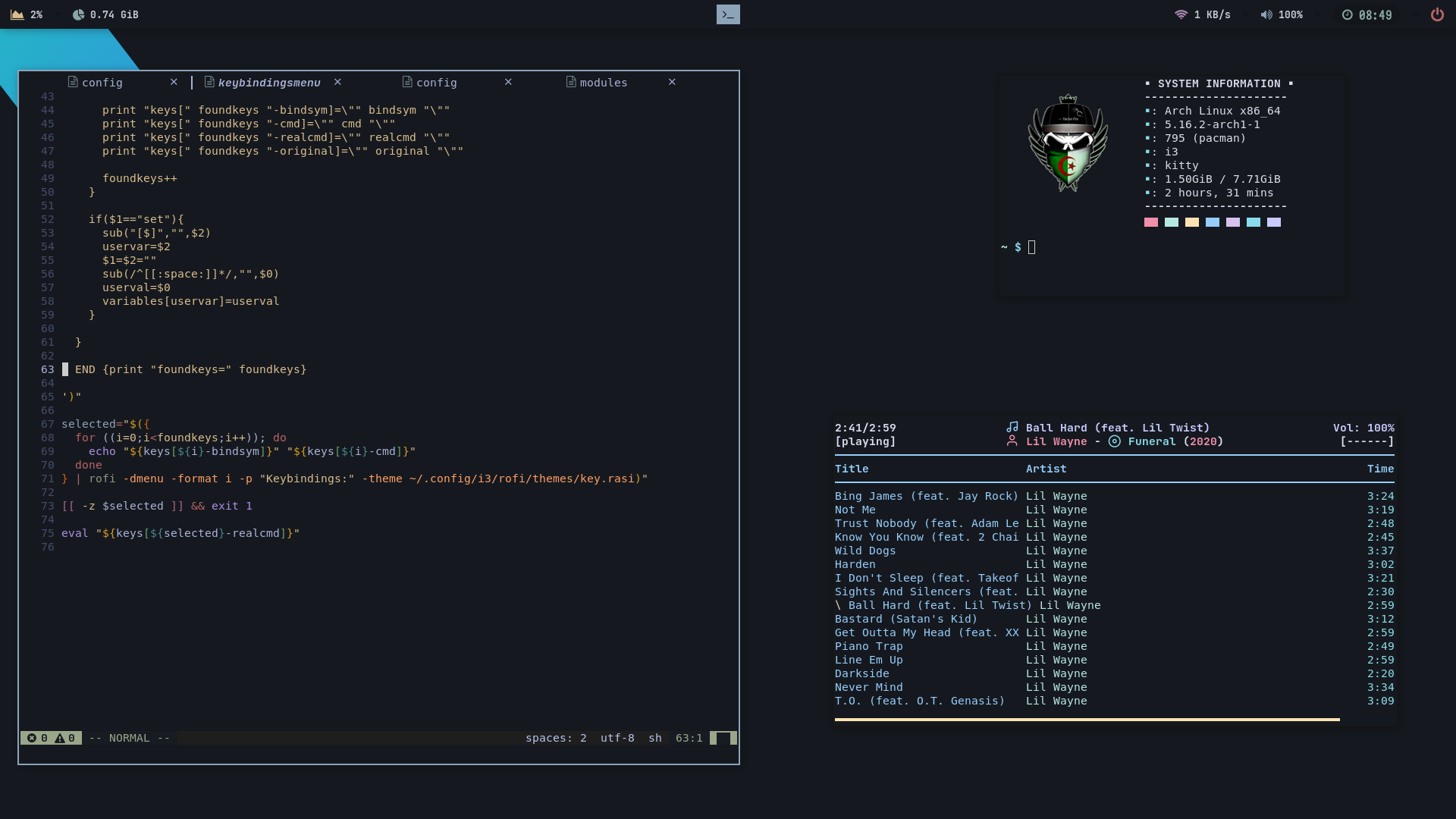
Task: Click the Wi-Fi network icon
Action: click(x=1181, y=14)
